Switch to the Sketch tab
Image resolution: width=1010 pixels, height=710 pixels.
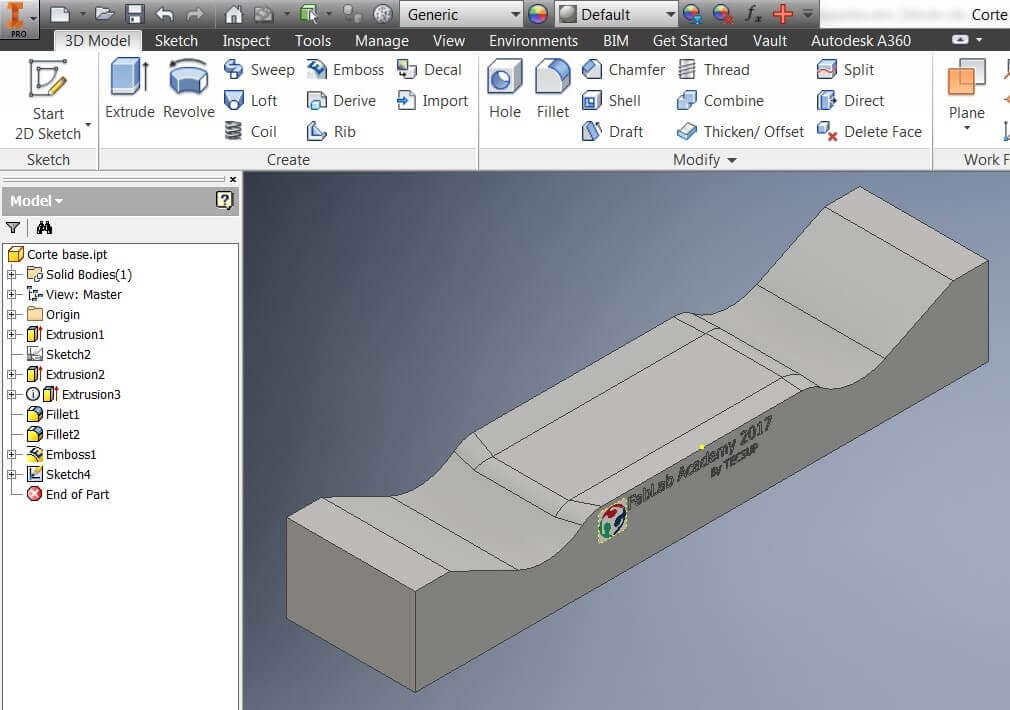pos(176,41)
